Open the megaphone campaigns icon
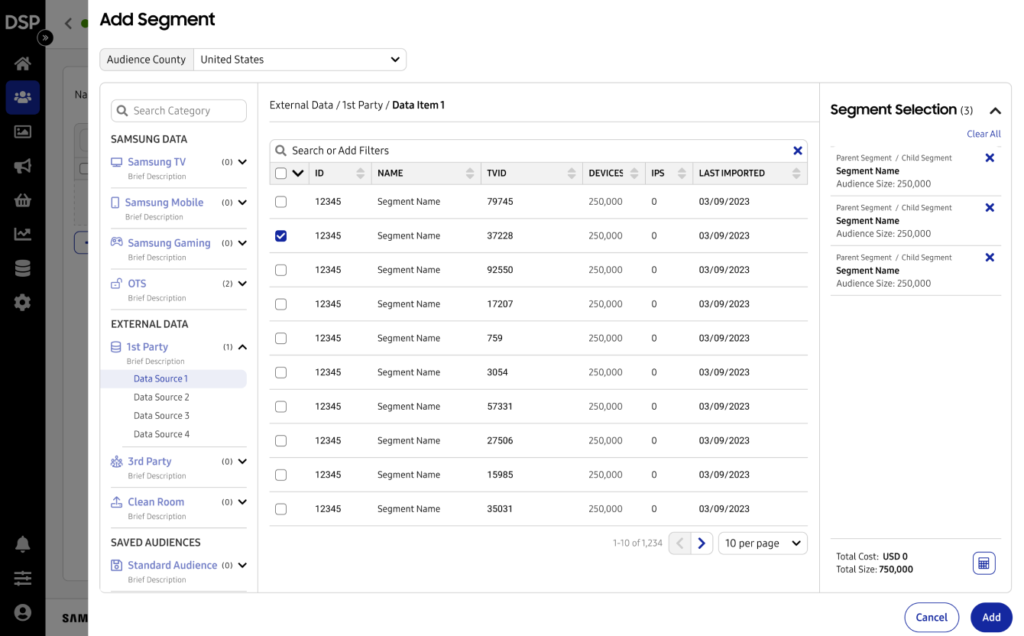The image size is (1024, 636). [22, 166]
